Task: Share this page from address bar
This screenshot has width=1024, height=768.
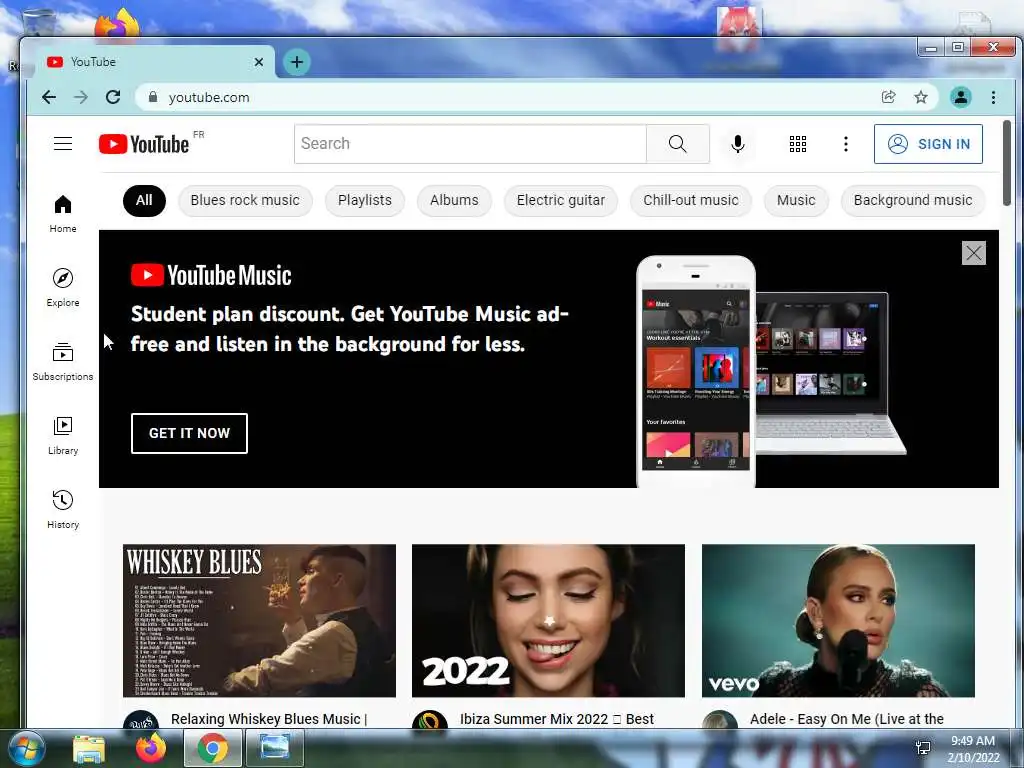Action: pos(888,97)
